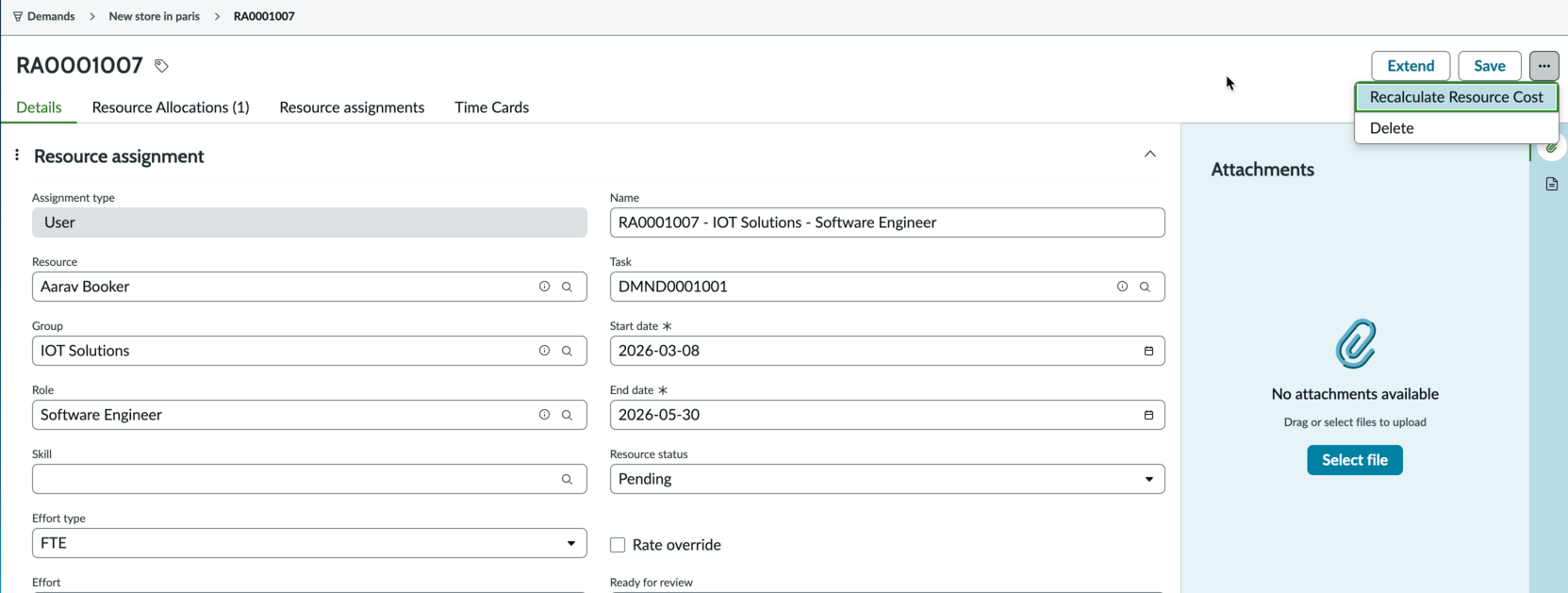Go to Demands breadcrumb link

(x=51, y=16)
